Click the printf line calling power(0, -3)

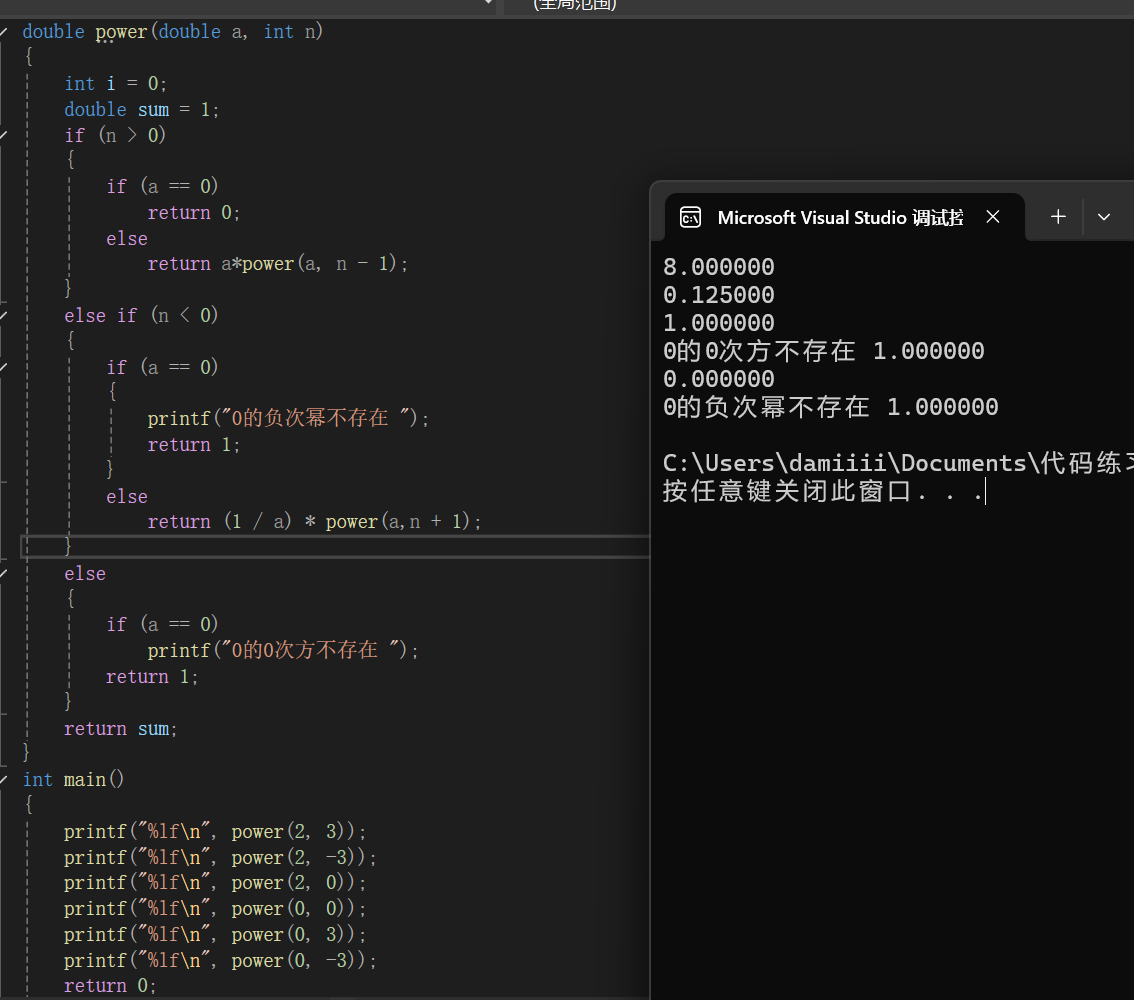coord(220,960)
